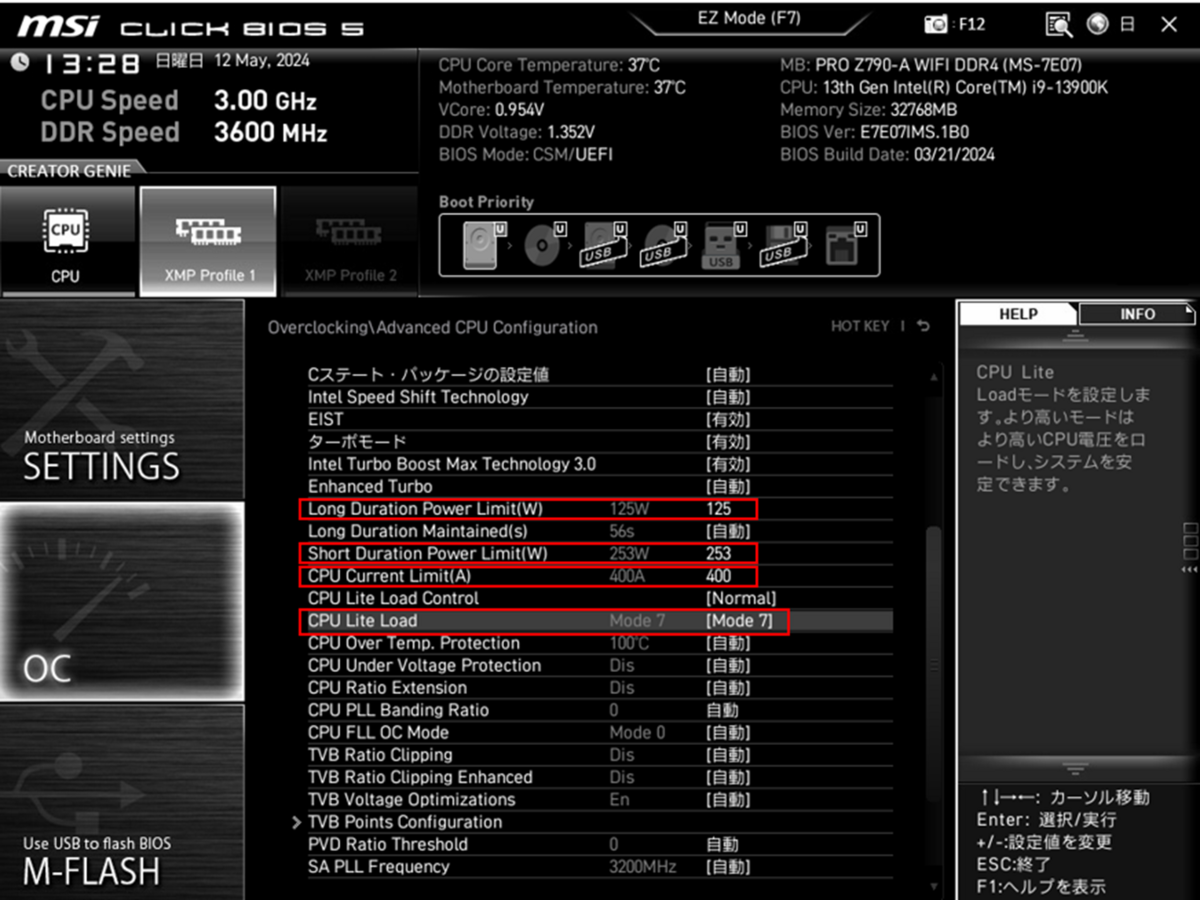The height and width of the screenshot is (900, 1200).
Task: Open the BIOS search magnifier icon
Action: pos(1059,24)
